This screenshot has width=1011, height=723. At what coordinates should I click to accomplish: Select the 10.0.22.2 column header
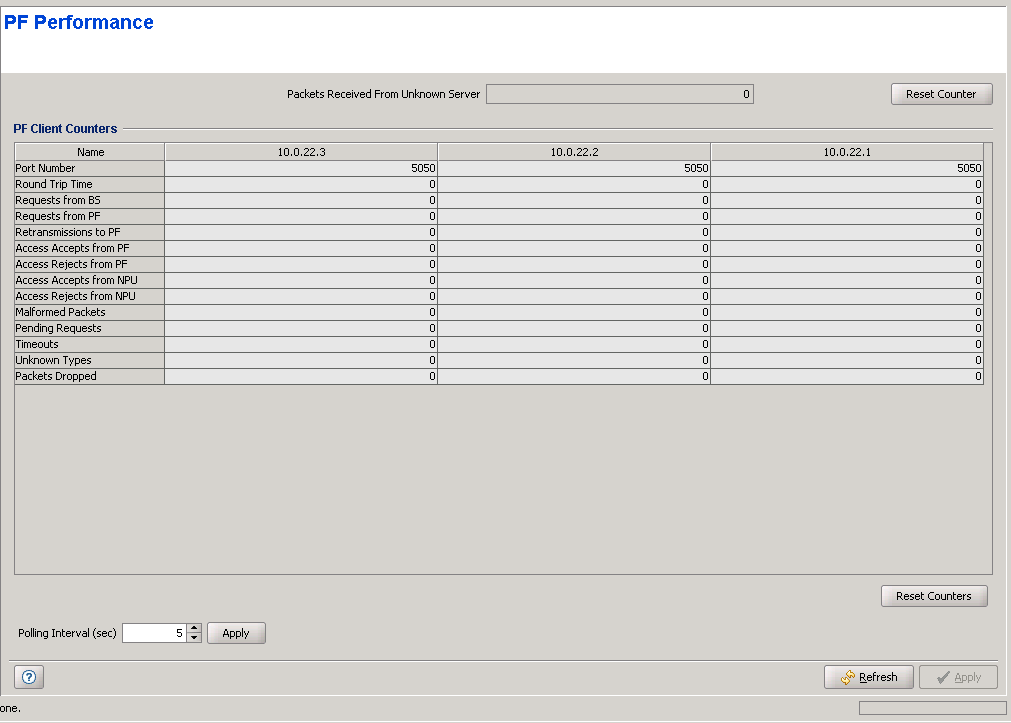pyautogui.click(x=573, y=152)
